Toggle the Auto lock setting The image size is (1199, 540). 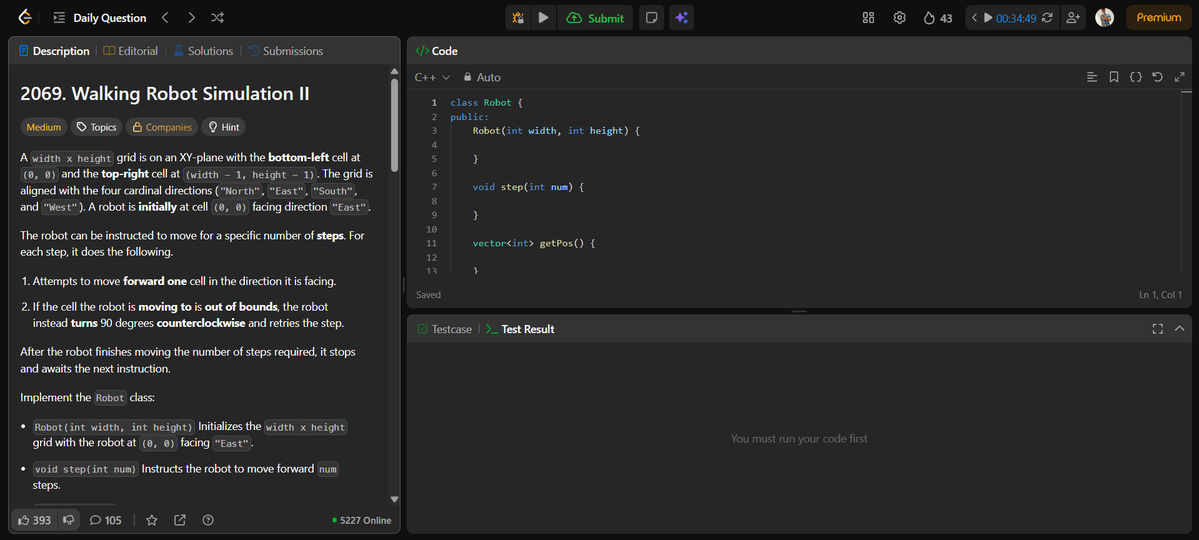(483, 77)
